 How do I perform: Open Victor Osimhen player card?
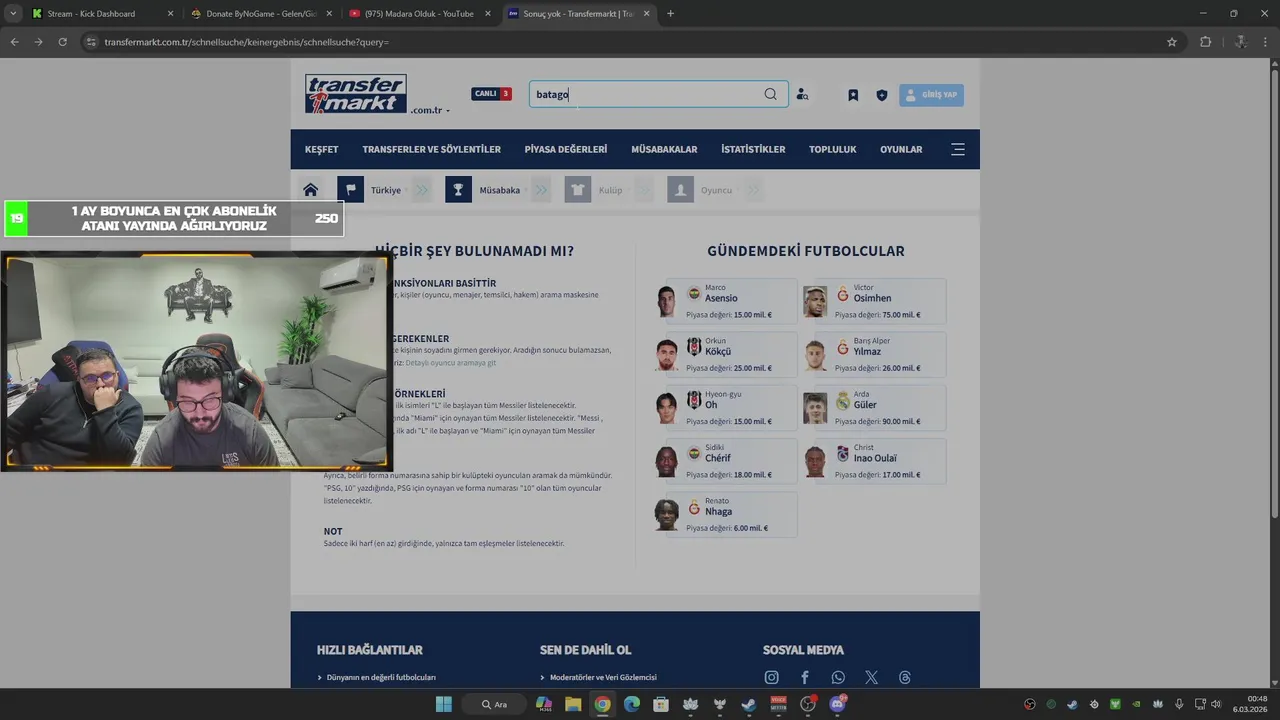[873, 301]
